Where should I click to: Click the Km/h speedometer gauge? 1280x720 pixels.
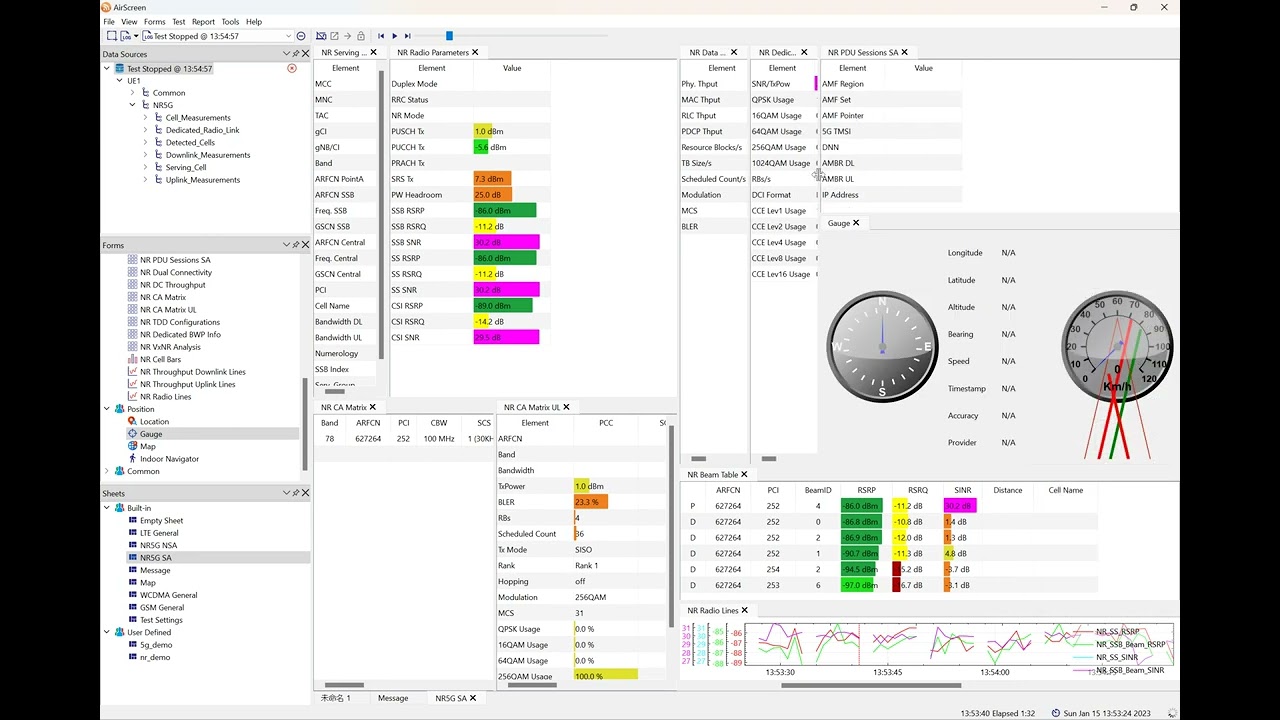point(1117,347)
